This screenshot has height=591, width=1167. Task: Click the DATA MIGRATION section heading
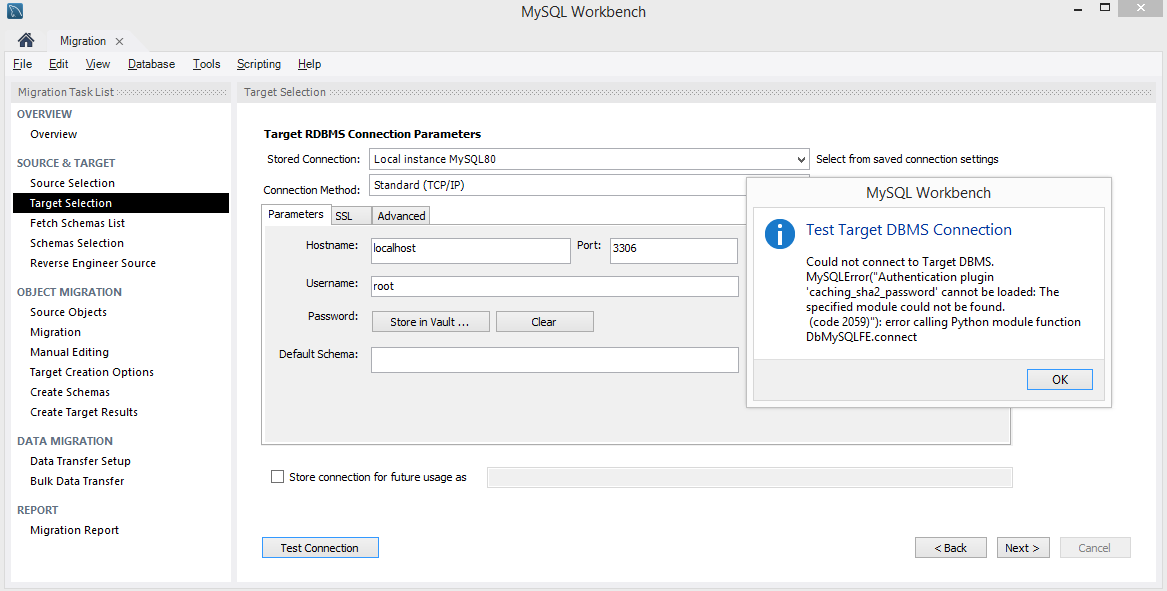coord(65,441)
